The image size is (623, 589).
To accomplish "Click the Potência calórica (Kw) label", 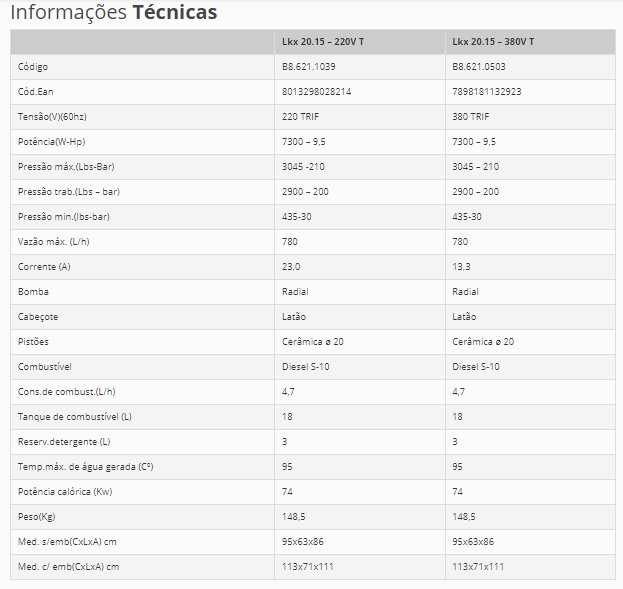I will (x=65, y=492).
